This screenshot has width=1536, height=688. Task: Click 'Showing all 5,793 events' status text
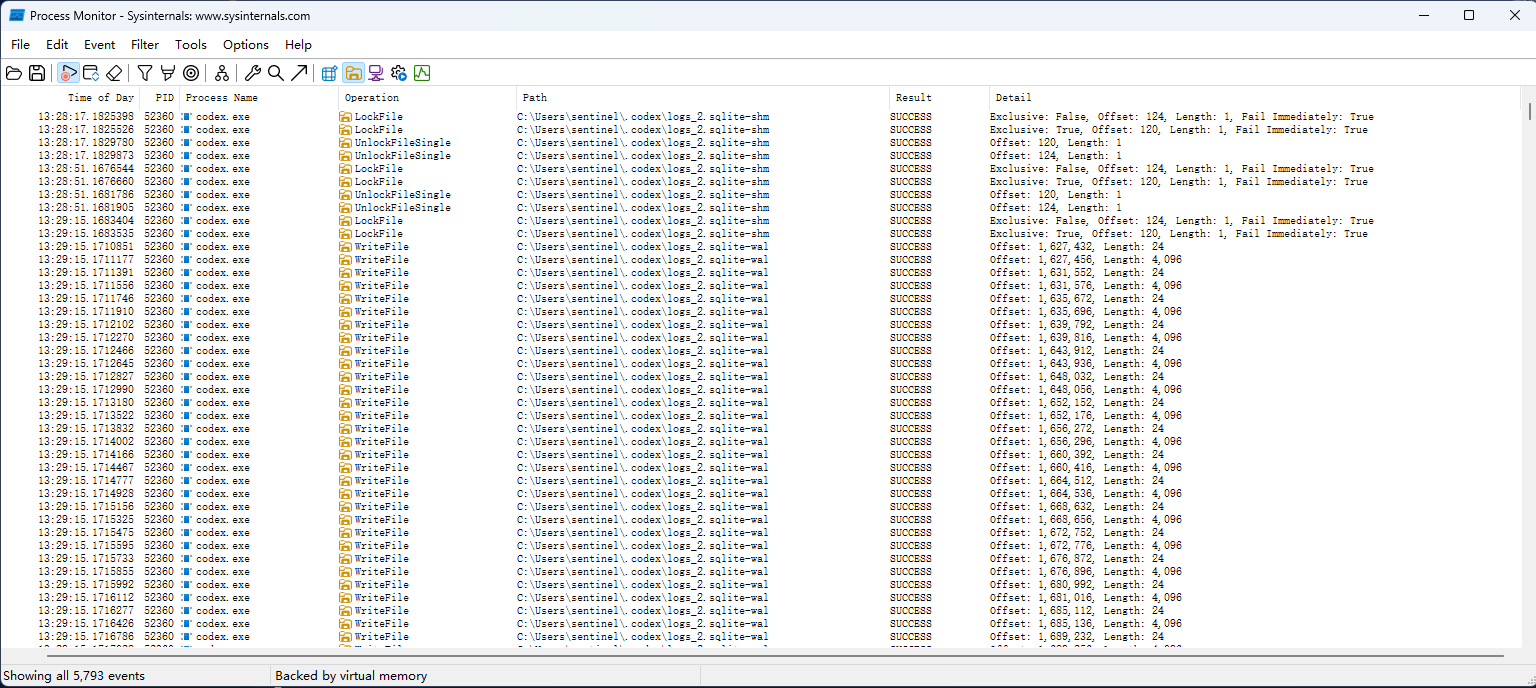coord(74,676)
